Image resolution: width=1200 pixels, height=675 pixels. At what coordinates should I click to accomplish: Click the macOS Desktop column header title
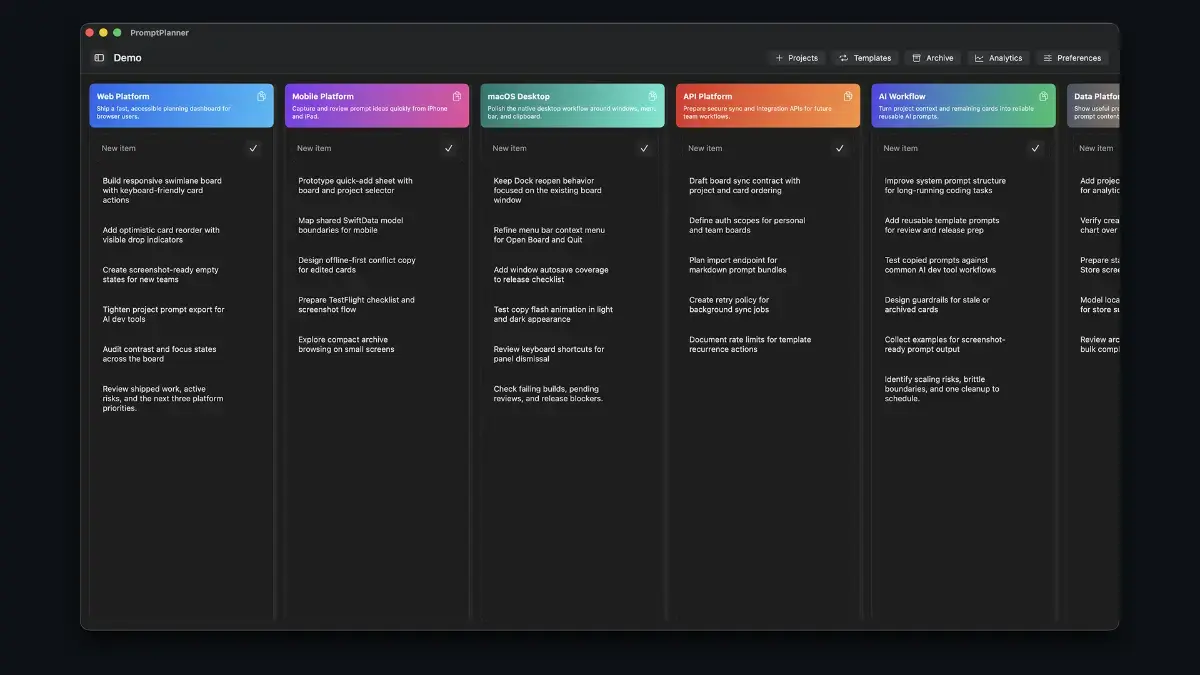519,97
